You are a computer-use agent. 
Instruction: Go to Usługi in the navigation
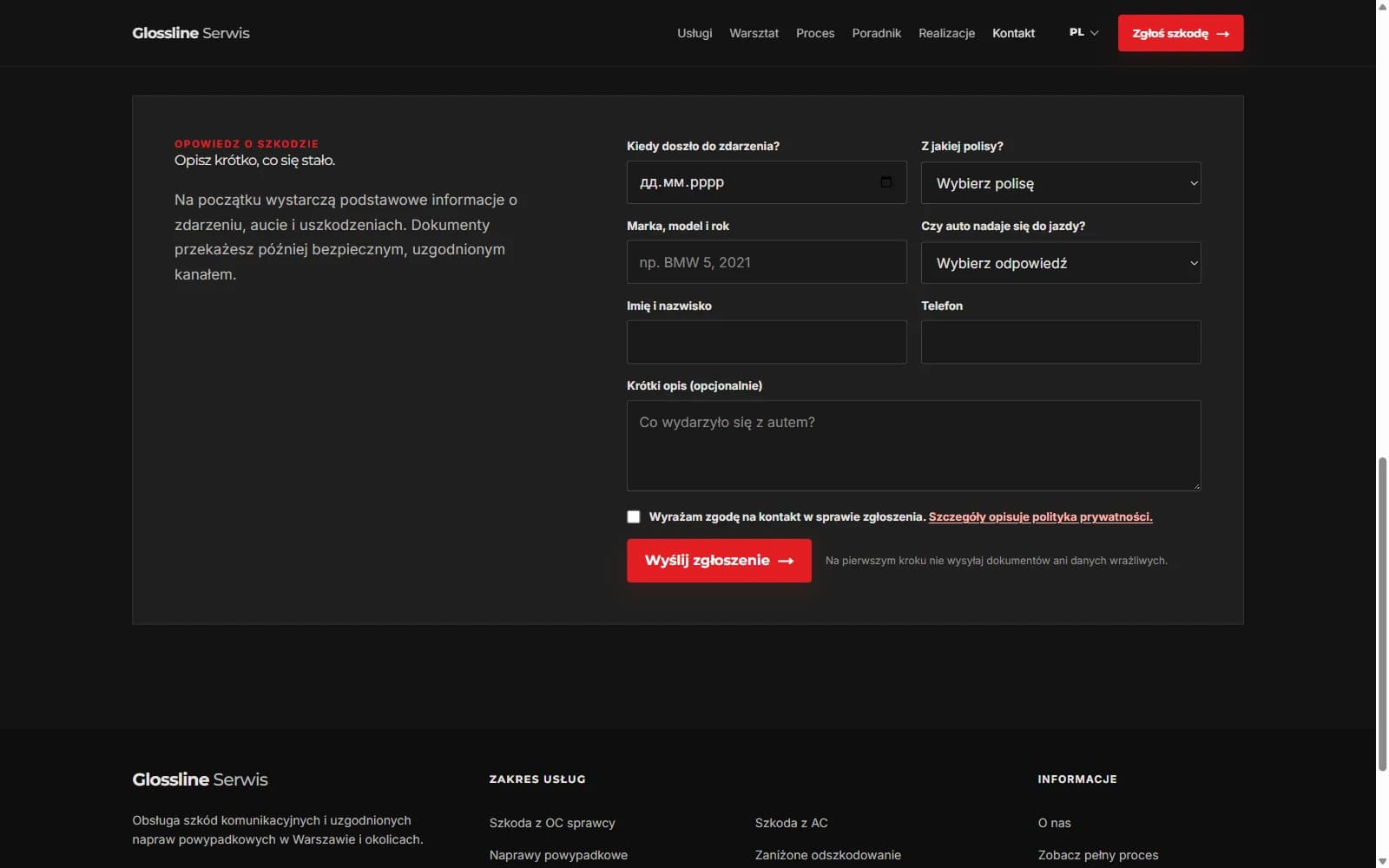(x=694, y=33)
